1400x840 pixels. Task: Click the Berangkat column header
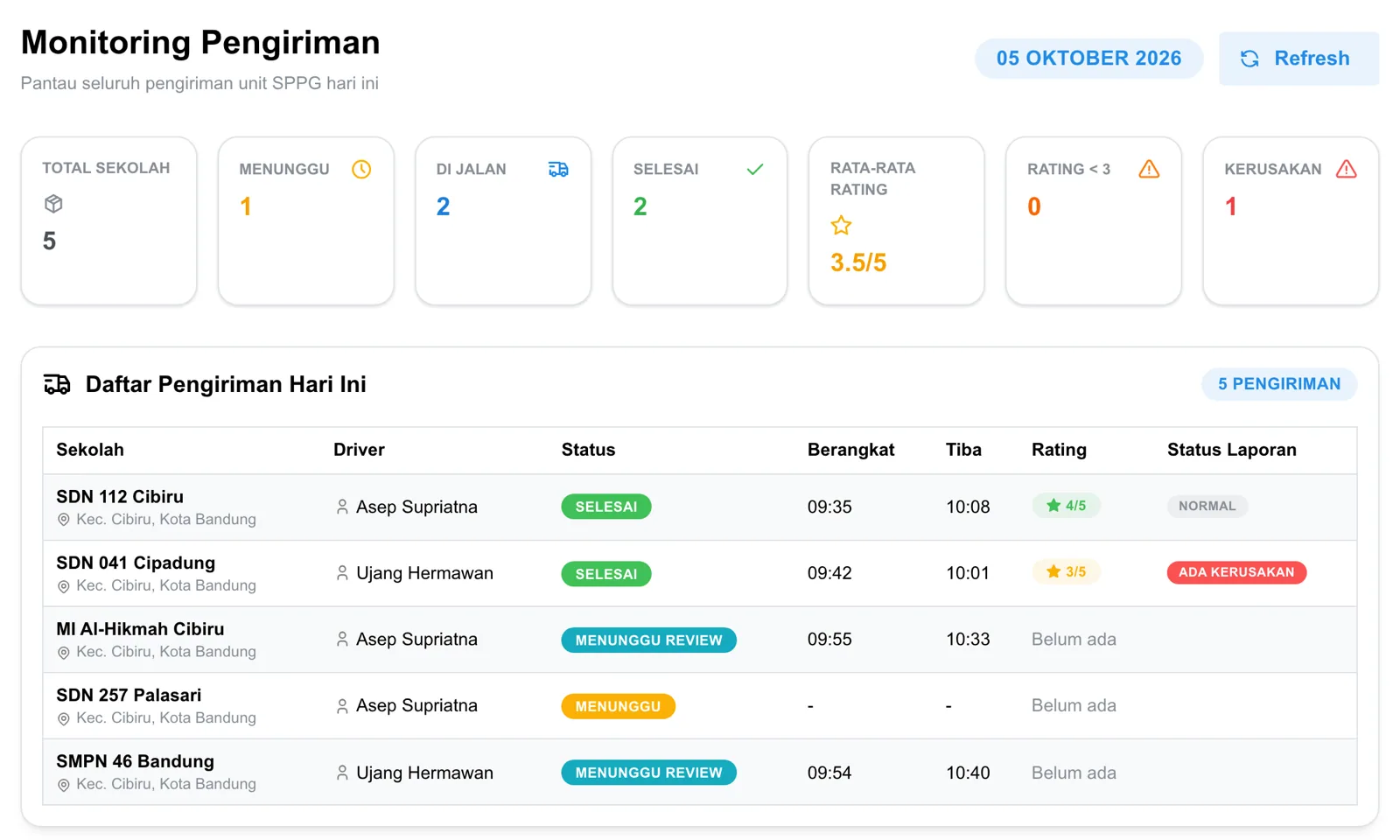point(850,450)
